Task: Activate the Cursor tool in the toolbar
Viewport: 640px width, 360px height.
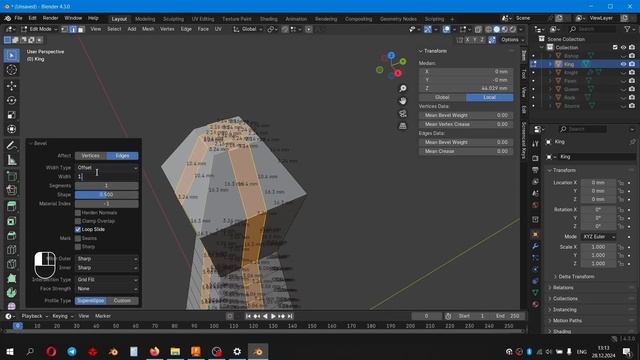Action: click(11, 70)
